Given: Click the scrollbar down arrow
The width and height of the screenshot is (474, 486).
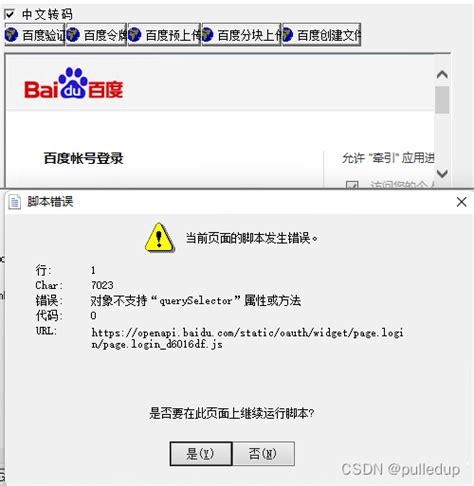Looking at the screenshot, I should (x=442, y=173).
